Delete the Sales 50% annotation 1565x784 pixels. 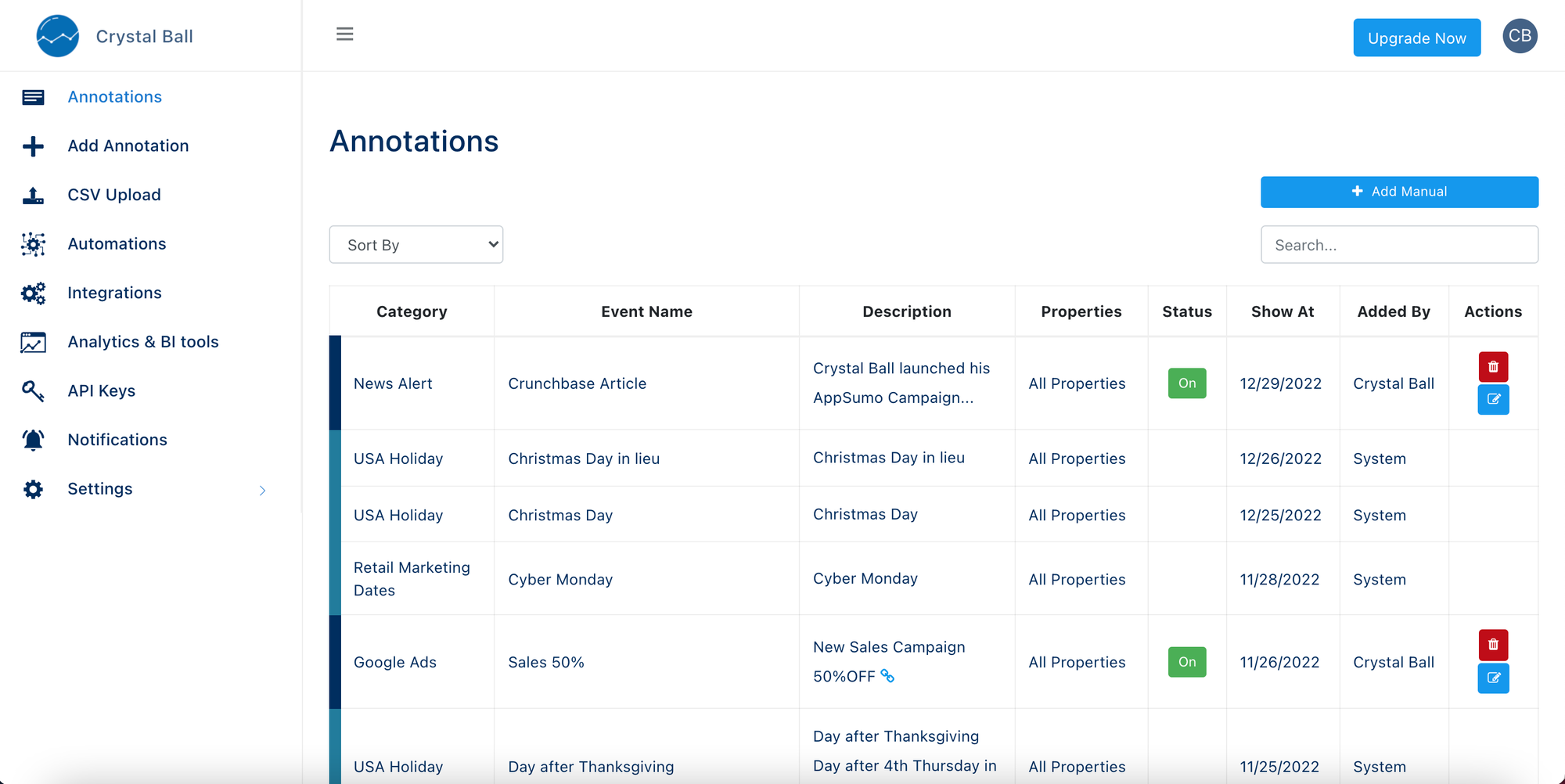tap(1493, 646)
